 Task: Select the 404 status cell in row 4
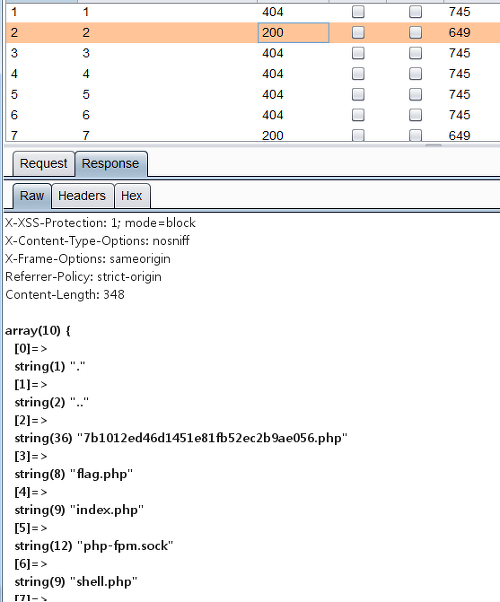(293, 74)
